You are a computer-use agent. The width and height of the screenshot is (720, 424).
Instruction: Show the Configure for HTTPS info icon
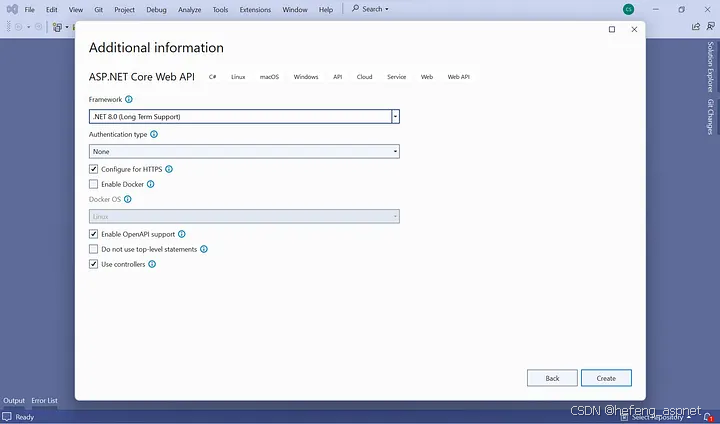click(169, 169)
